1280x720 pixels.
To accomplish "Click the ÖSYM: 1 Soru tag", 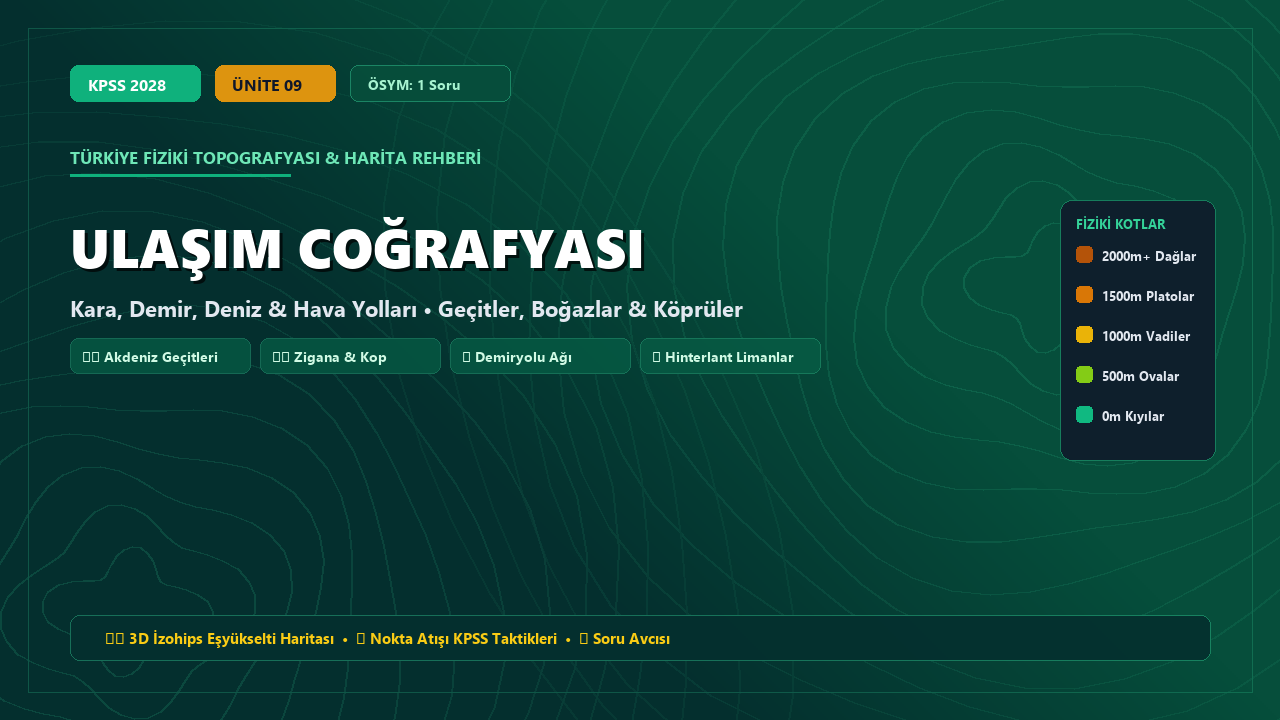I will click(430, 84).
